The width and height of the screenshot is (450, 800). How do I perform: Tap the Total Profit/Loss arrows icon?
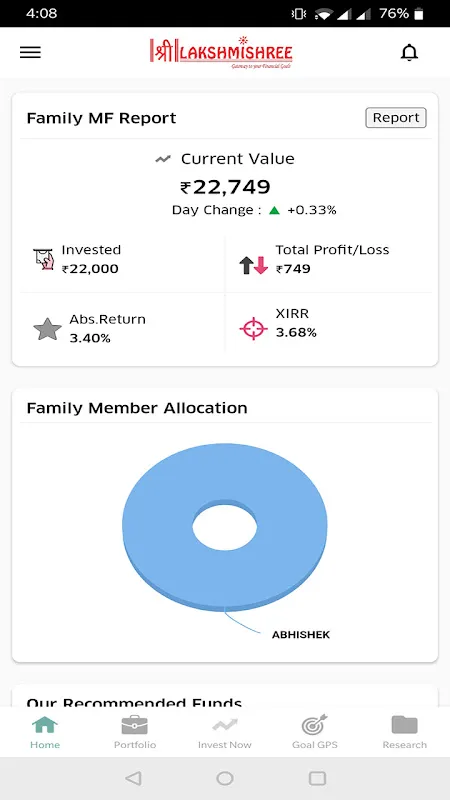point(254,265)
